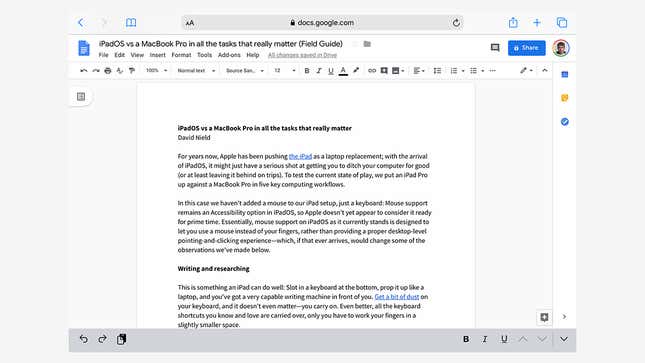
Task: Move document using the folder icon
Action: point(367,44)
